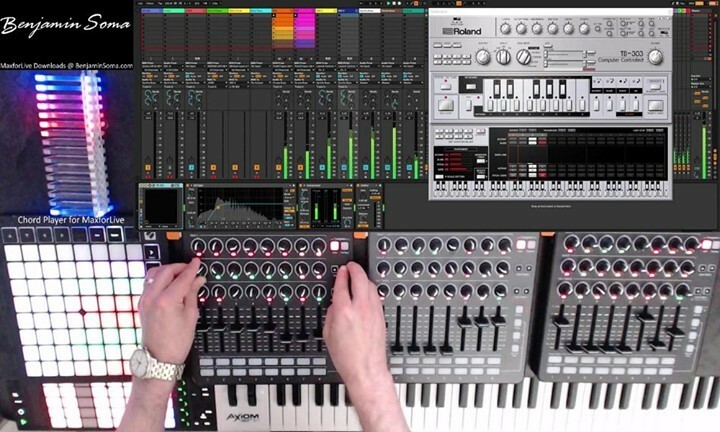Click red button below TB-303 horizontal sliders
The width and height of the screenshot is (720, 432).
pyautogui.click(x=590, y=69)
